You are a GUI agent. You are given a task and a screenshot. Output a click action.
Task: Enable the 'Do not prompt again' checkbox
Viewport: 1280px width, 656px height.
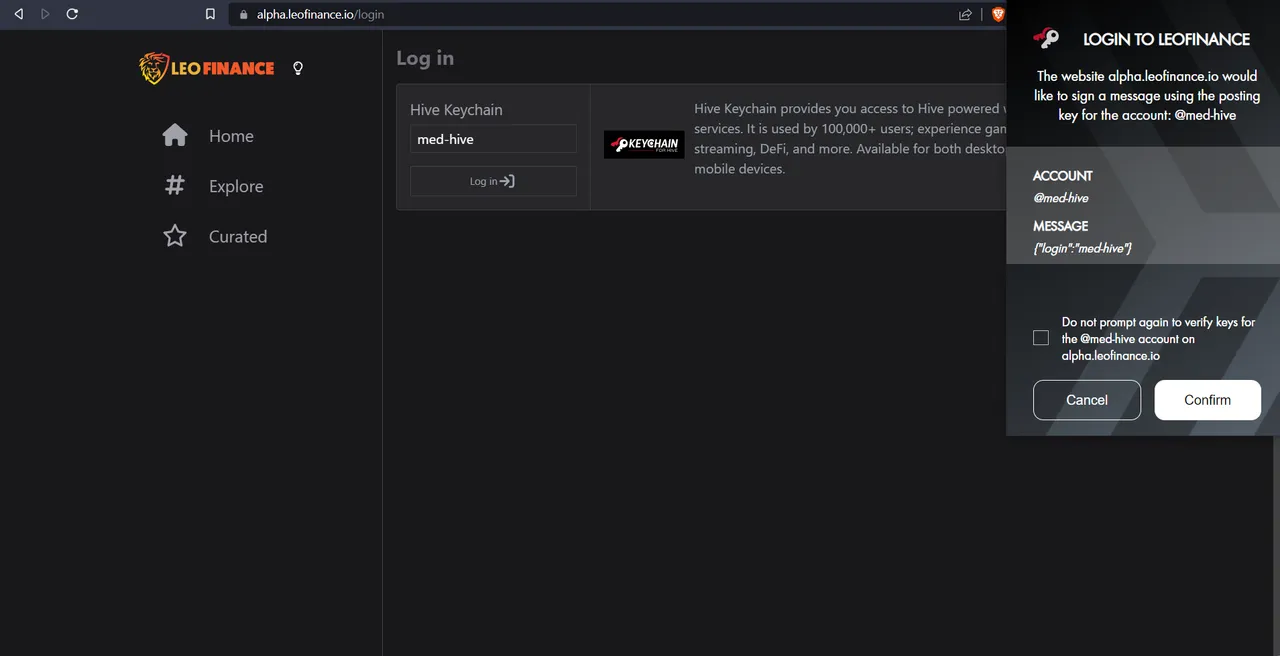[1041, 338]
